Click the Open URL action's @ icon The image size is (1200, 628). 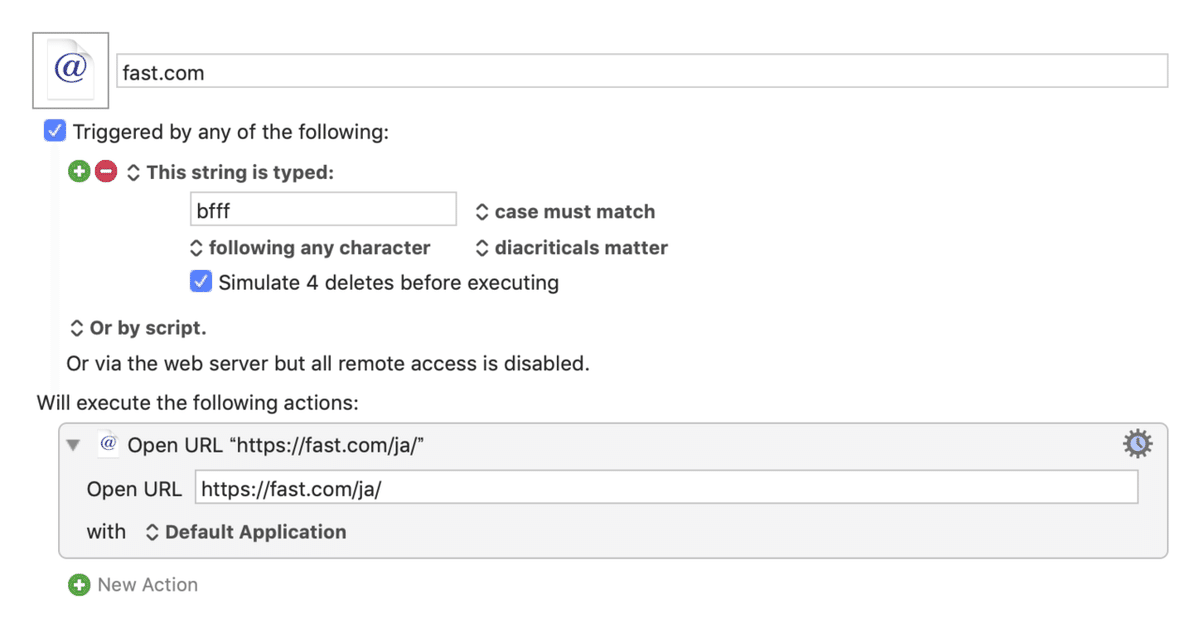[109, 444]
